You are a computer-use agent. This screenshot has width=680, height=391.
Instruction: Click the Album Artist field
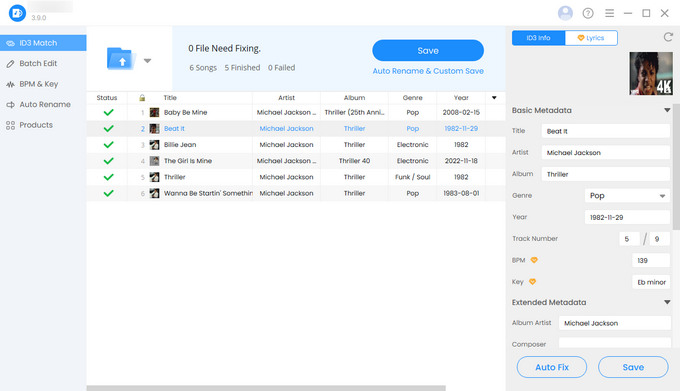click(x=615, y=323)
